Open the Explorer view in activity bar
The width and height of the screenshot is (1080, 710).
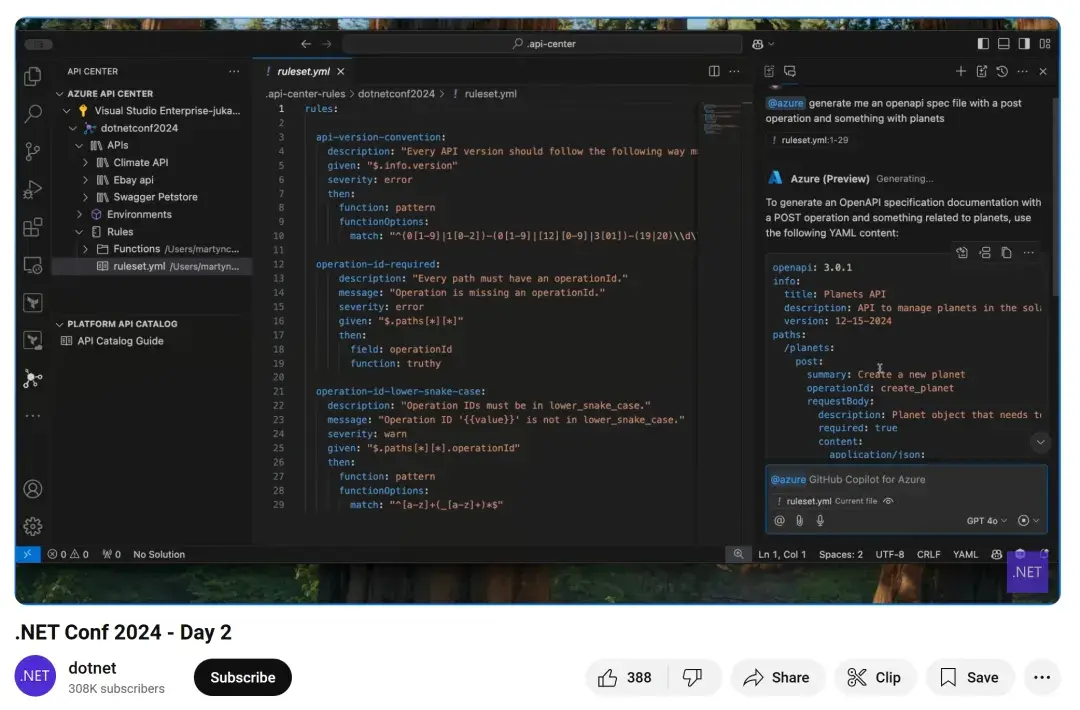tap(32, 76)
